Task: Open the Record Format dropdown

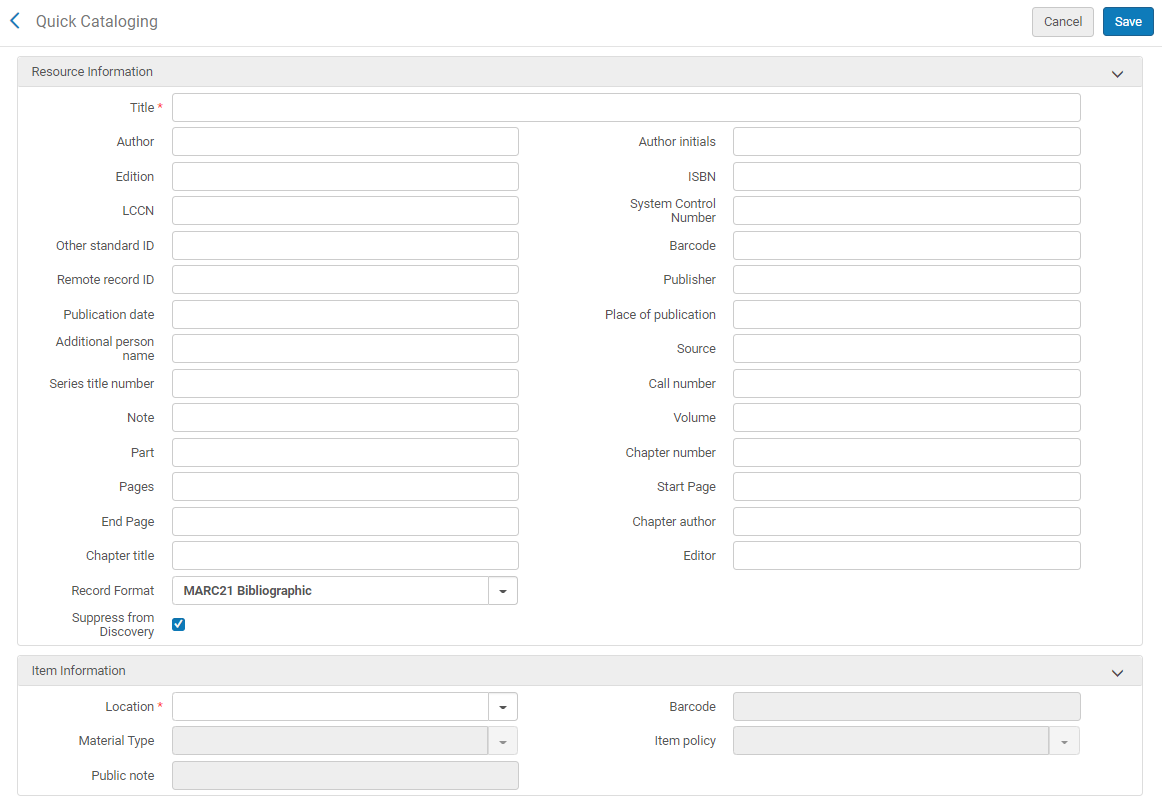Action: [x=502, y=591]
